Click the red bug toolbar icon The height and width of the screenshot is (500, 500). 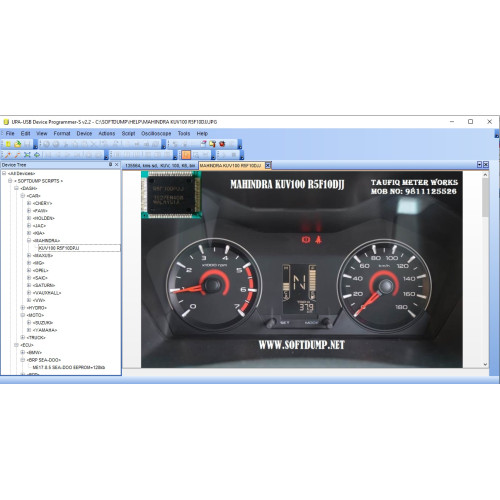click(222, 144)
